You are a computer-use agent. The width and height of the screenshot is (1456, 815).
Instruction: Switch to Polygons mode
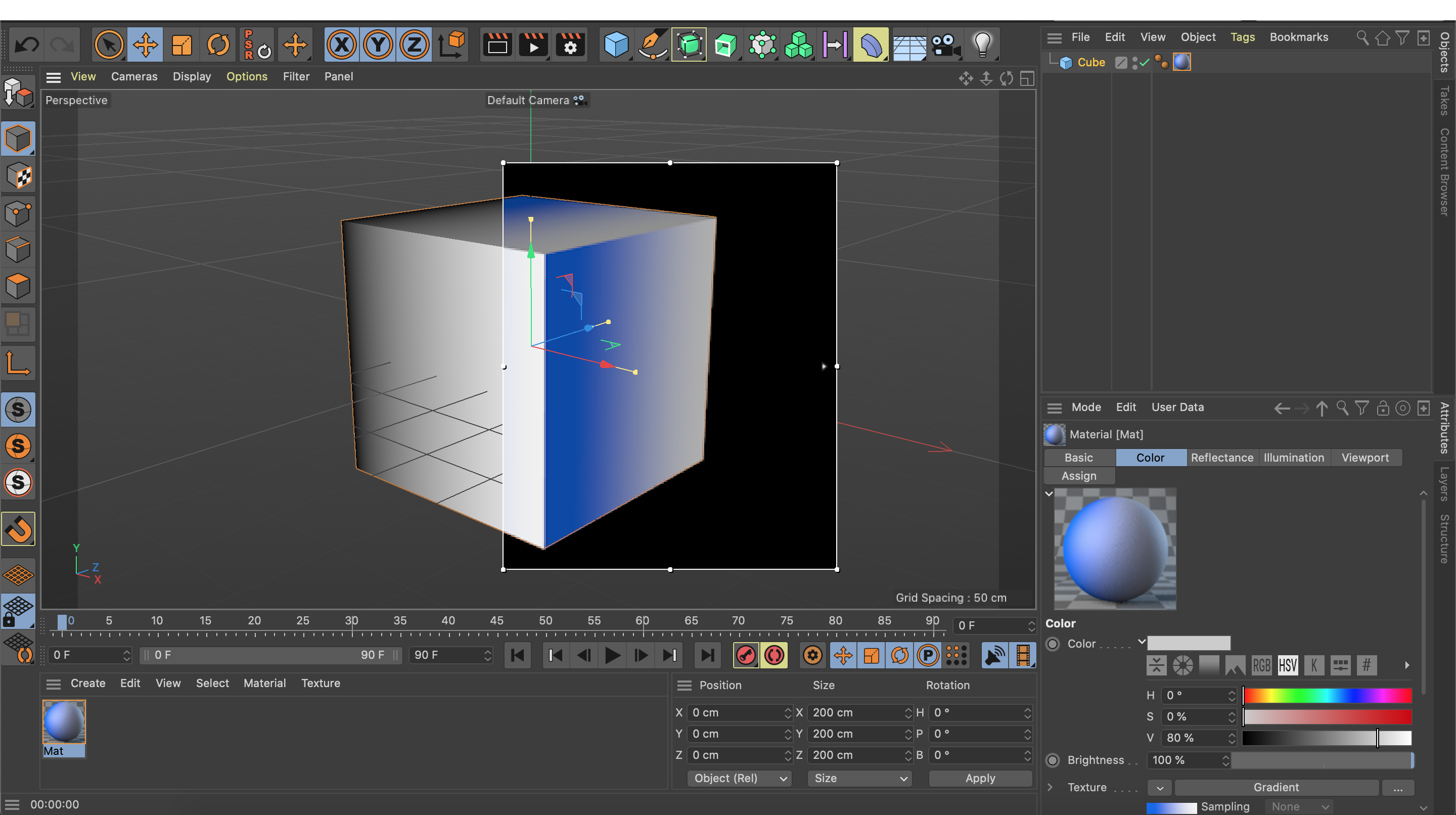(18, 287)
